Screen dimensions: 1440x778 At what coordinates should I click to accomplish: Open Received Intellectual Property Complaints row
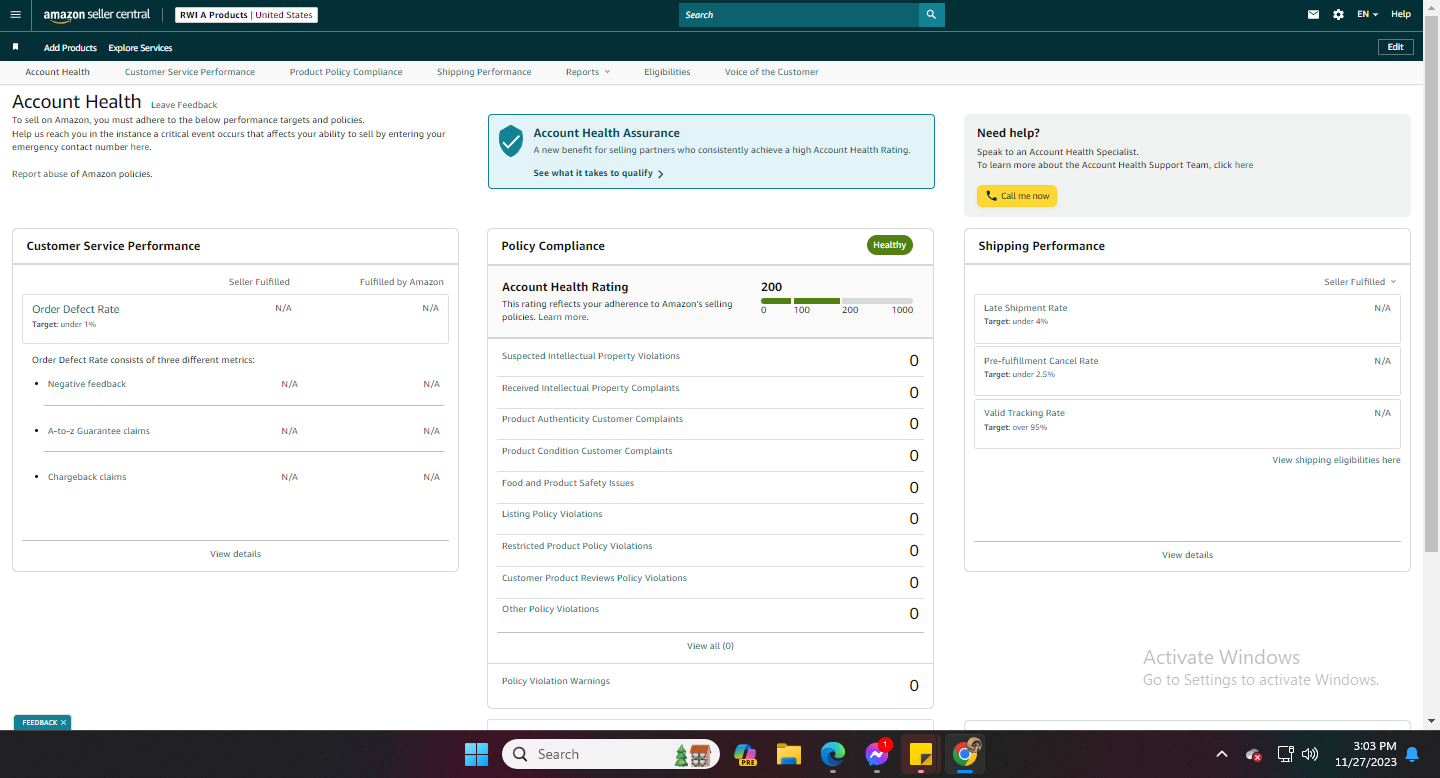pyautogui.click(x=710, y=392)
